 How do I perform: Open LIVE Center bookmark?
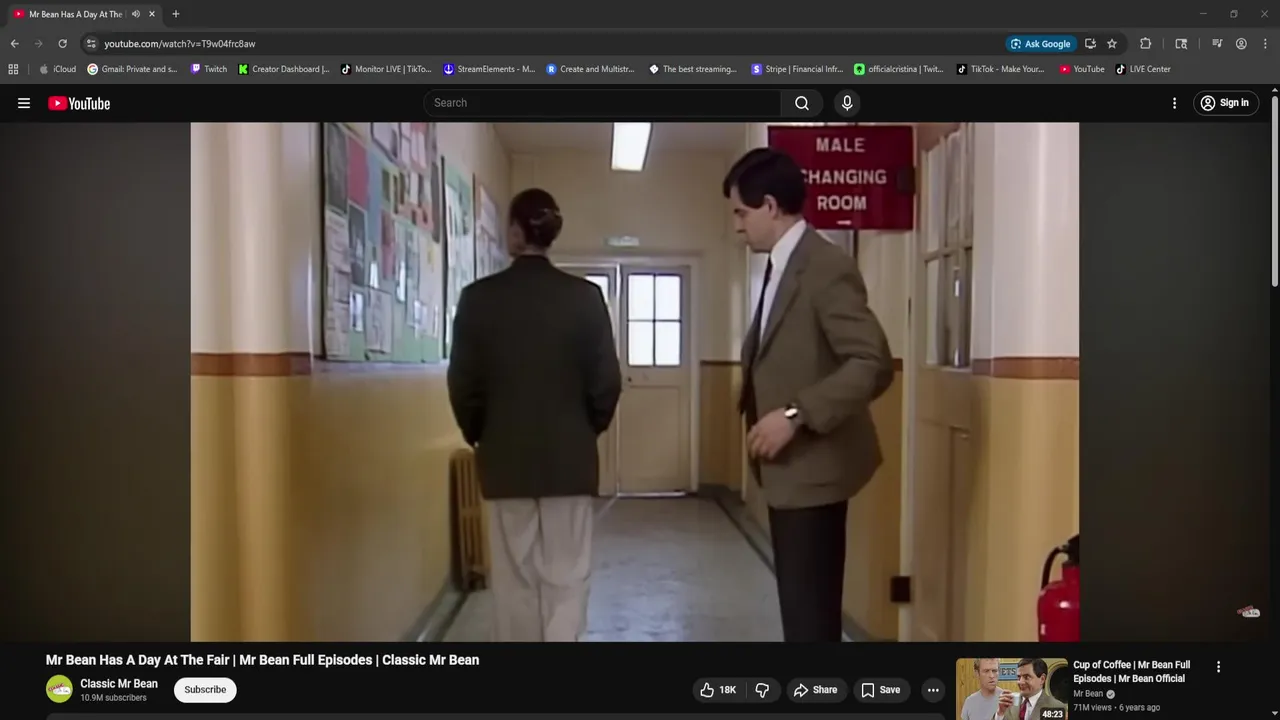(x=1143, y=69)
